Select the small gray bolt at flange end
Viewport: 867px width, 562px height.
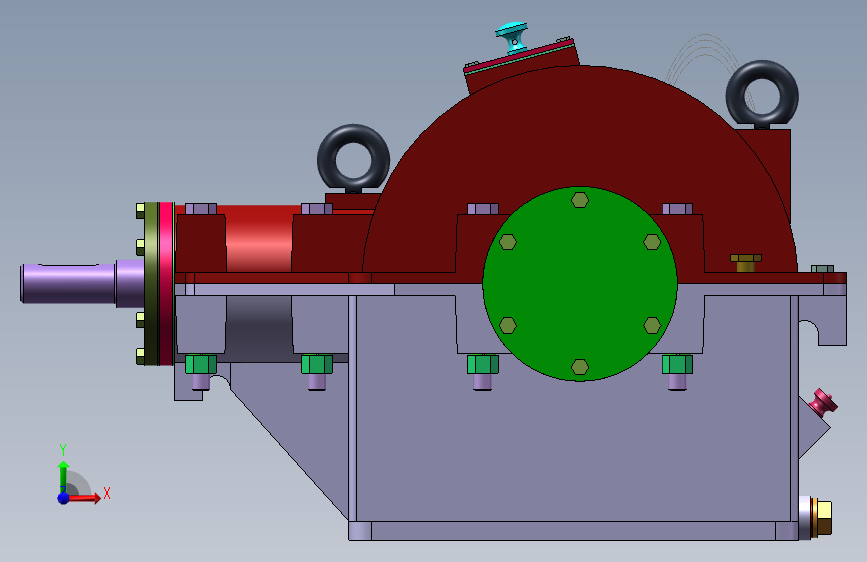coord(822,269)
